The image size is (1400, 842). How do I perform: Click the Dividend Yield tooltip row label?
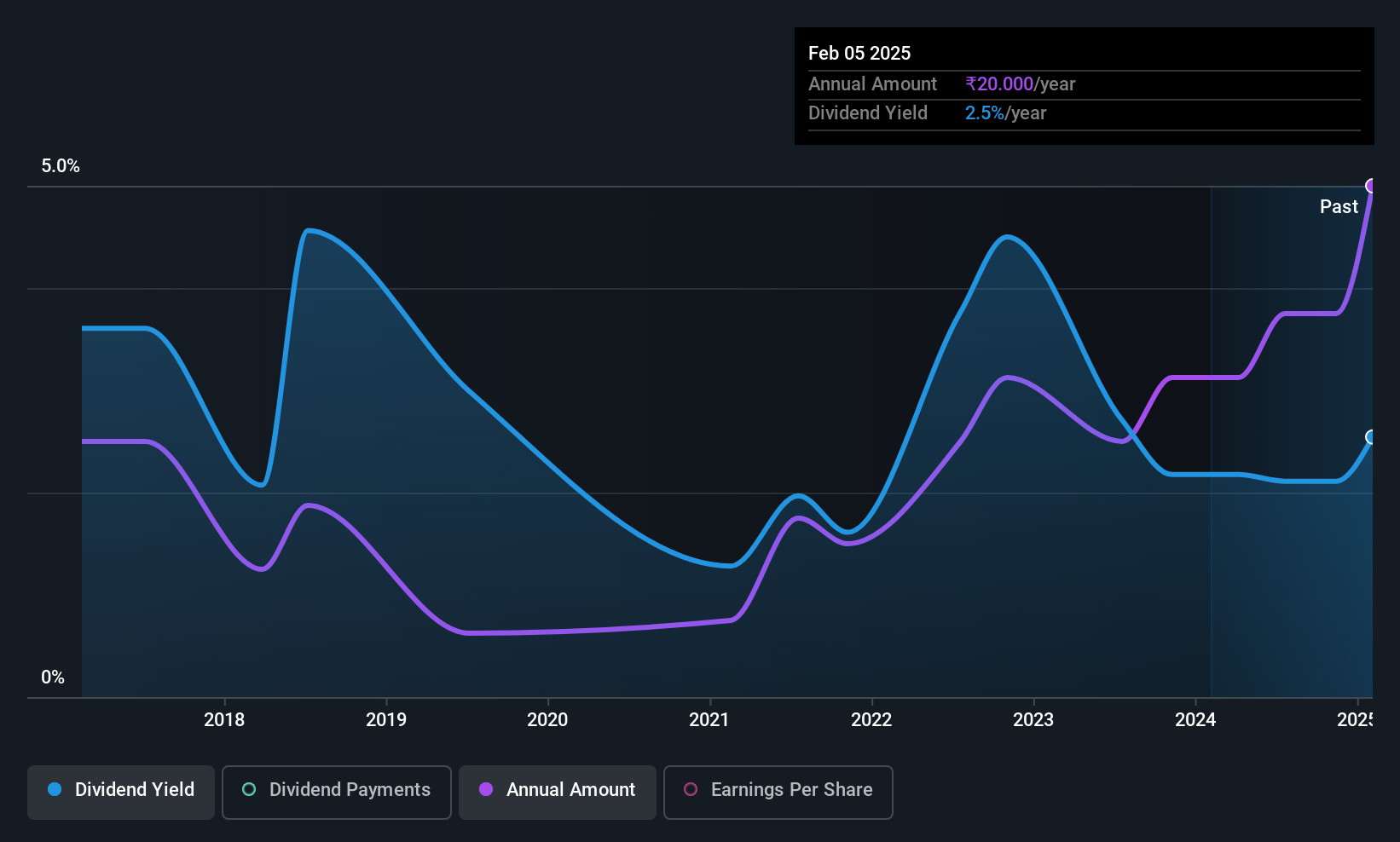868,113
